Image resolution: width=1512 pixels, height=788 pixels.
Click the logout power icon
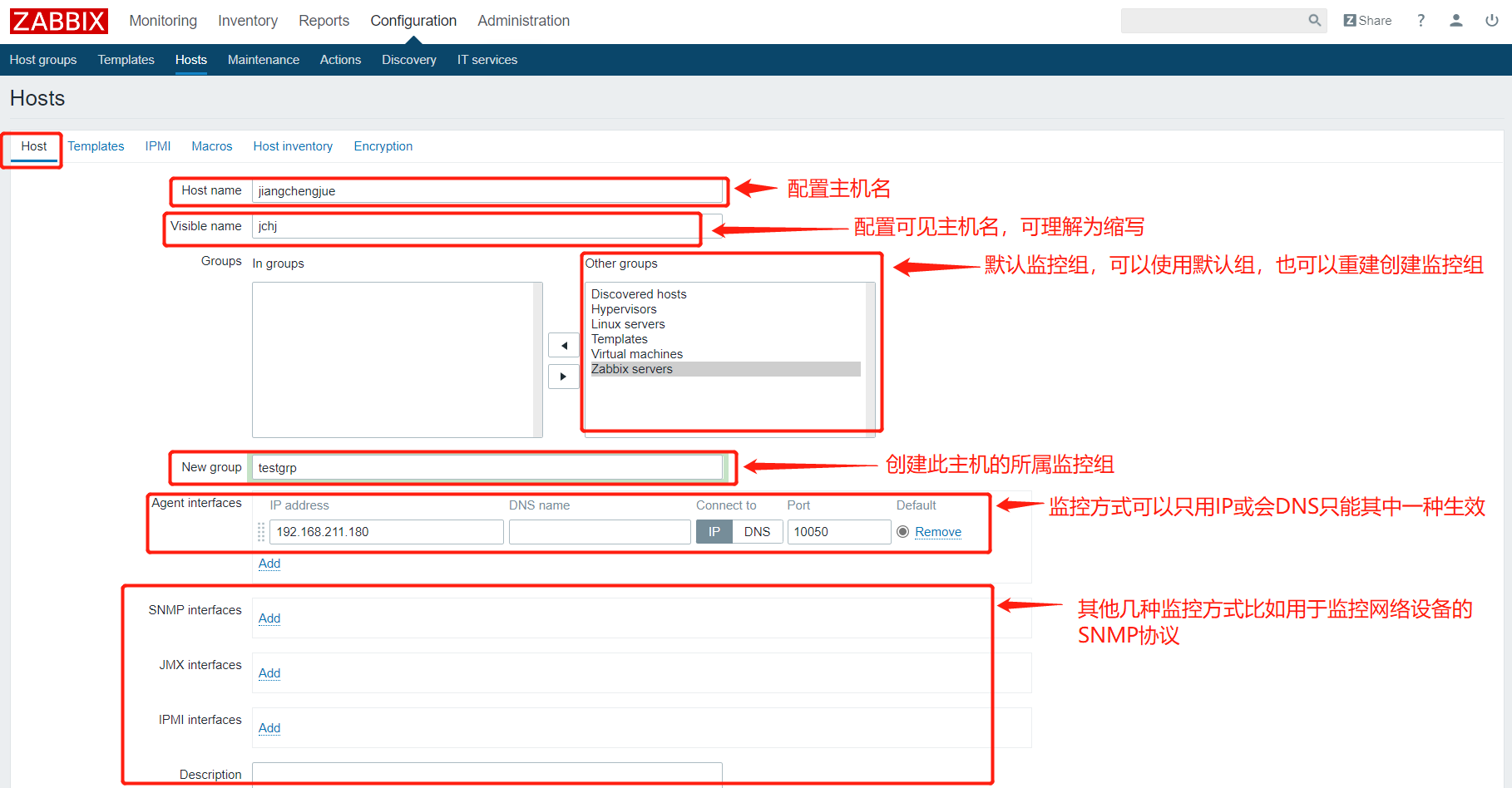1492,21
